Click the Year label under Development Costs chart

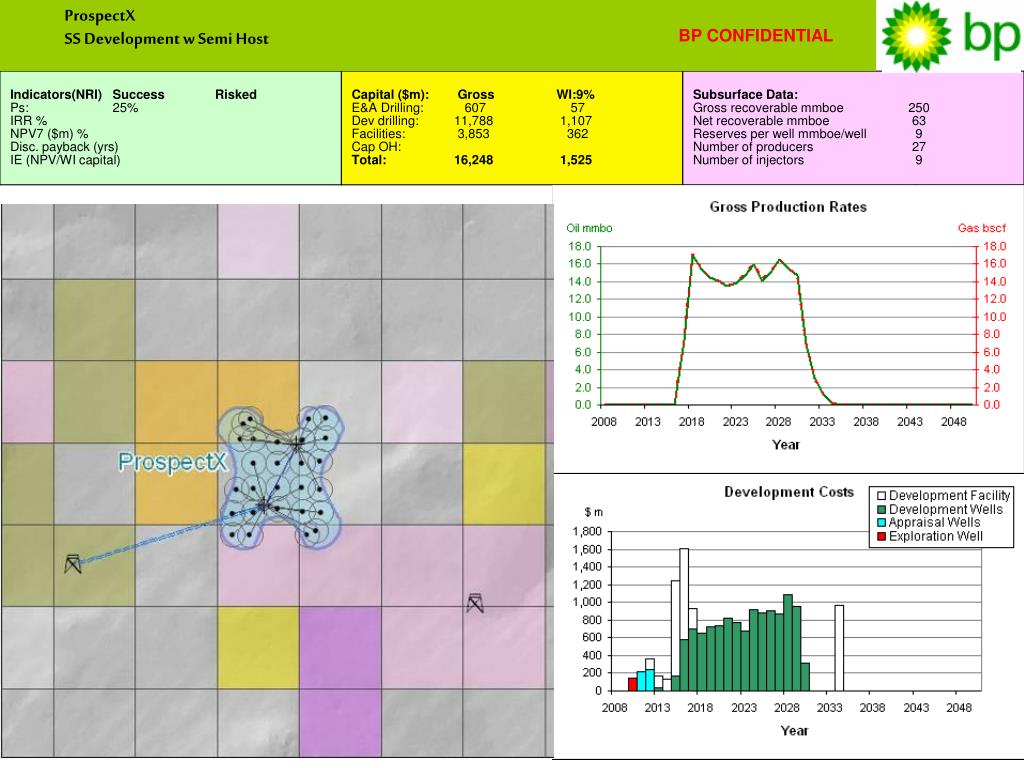pos(794,731)
